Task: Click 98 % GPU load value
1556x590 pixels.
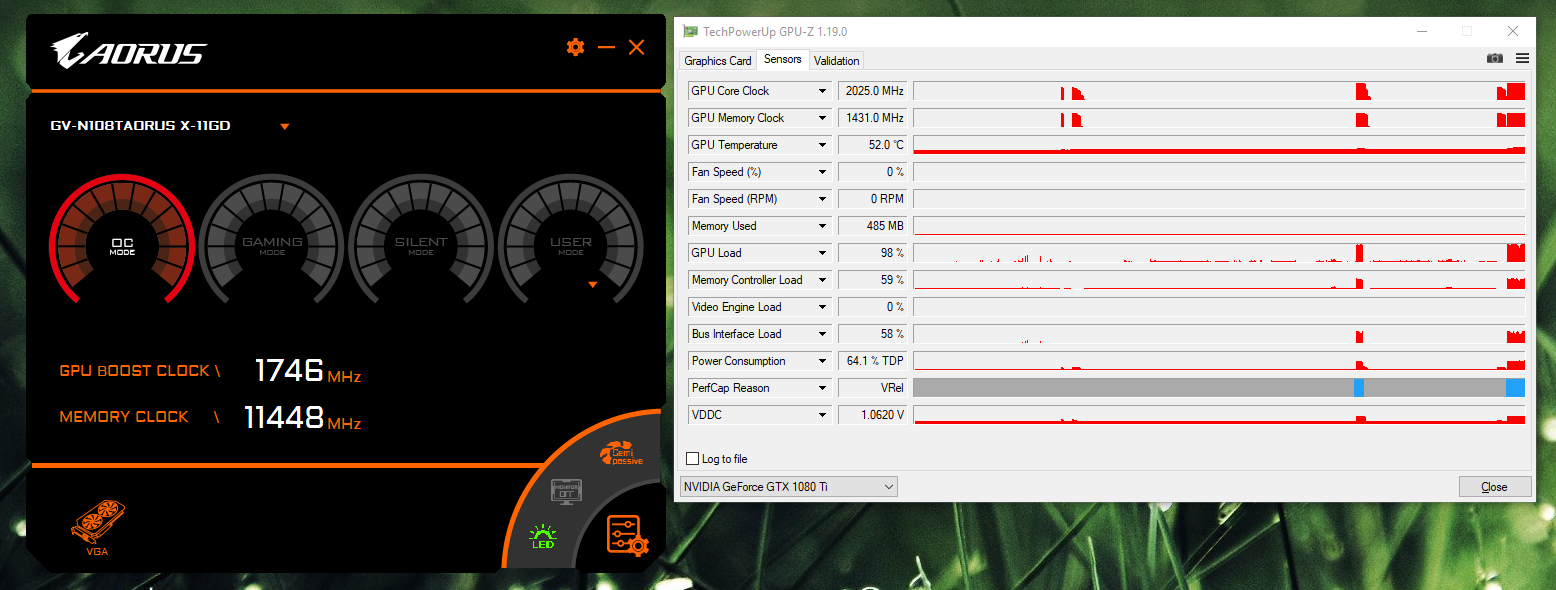Action: pyautogui.click(x=873, y=253)
